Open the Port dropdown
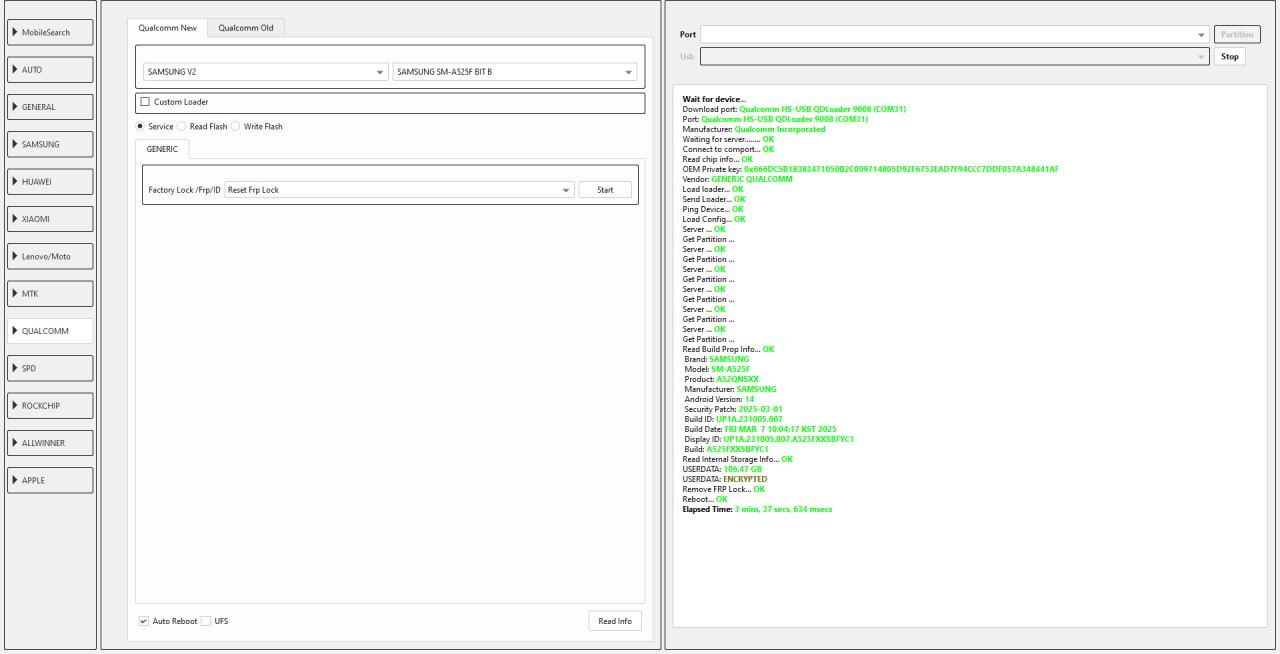 (x=954, y=35)
